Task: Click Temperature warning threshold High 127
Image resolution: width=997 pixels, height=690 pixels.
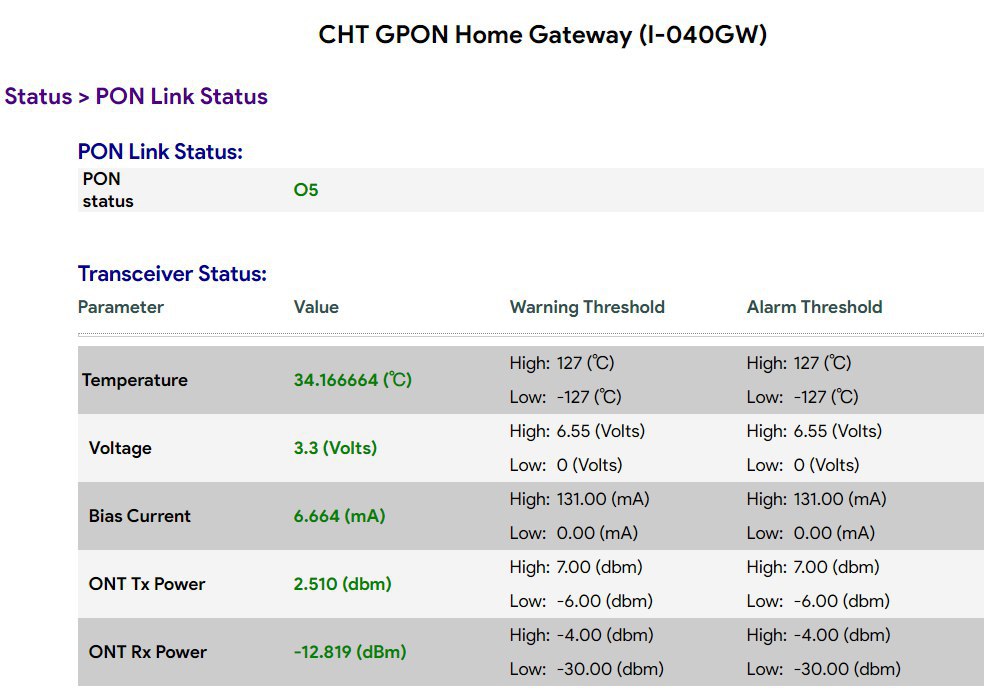Action: [x=562, y=363]
